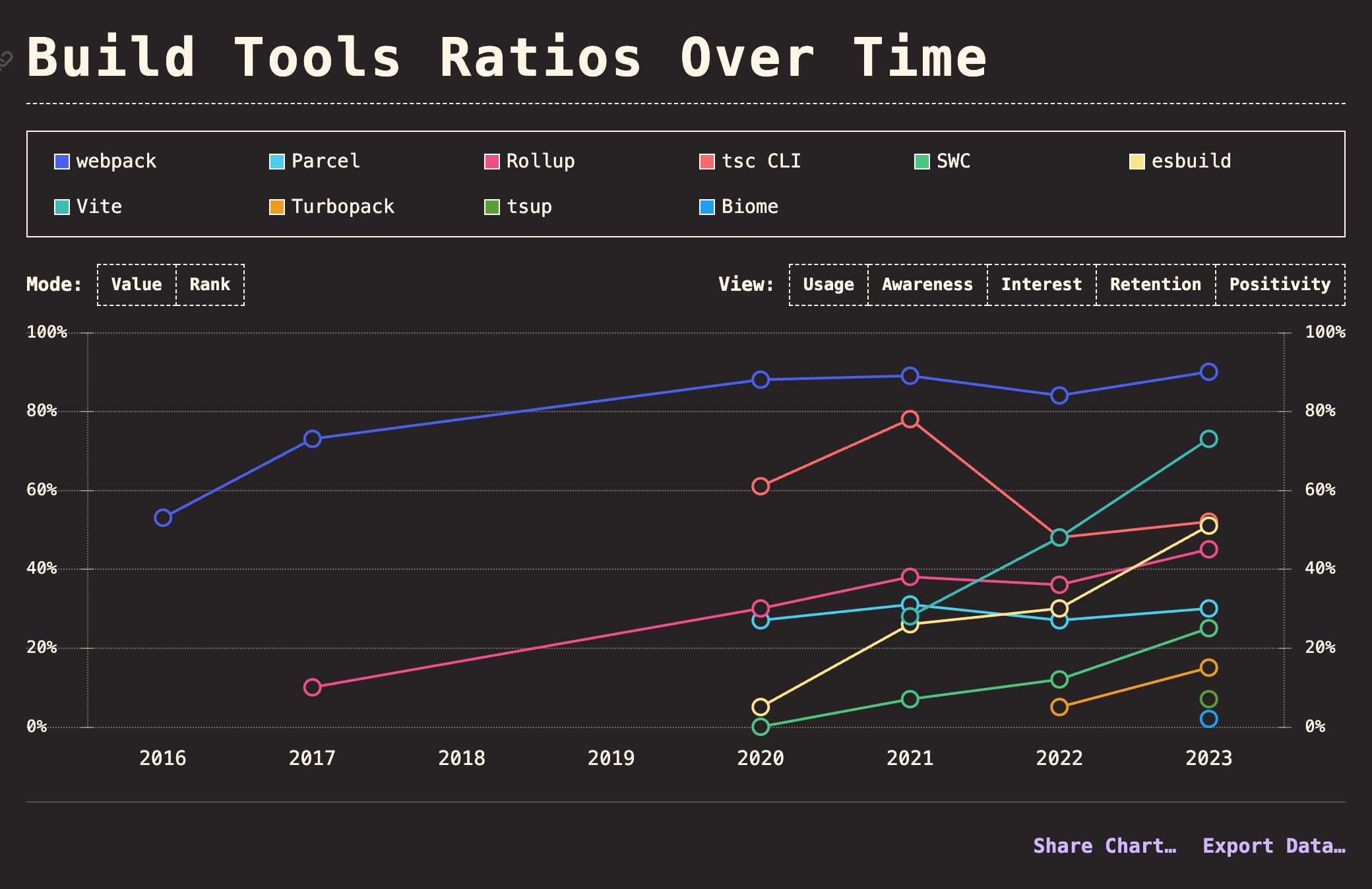
Task: Click the Parcel legend color square
Action: click(277, 162)
